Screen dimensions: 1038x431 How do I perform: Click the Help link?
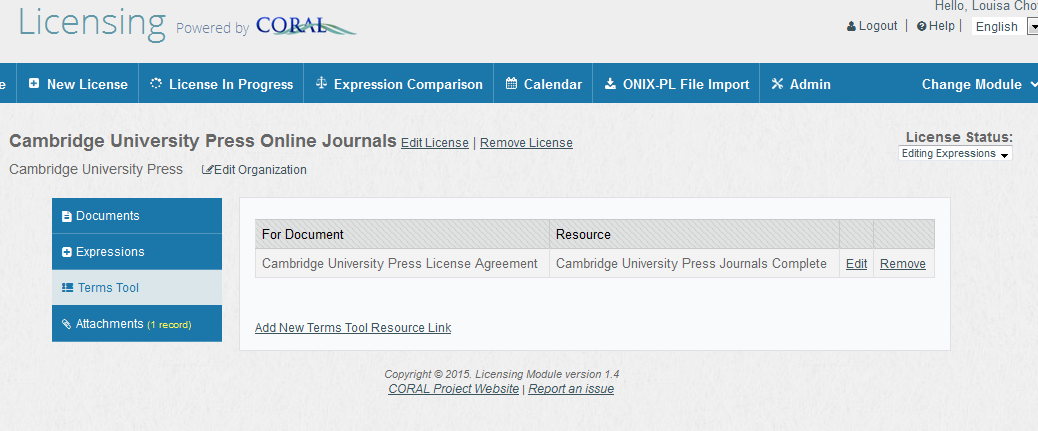click(941, 26)
